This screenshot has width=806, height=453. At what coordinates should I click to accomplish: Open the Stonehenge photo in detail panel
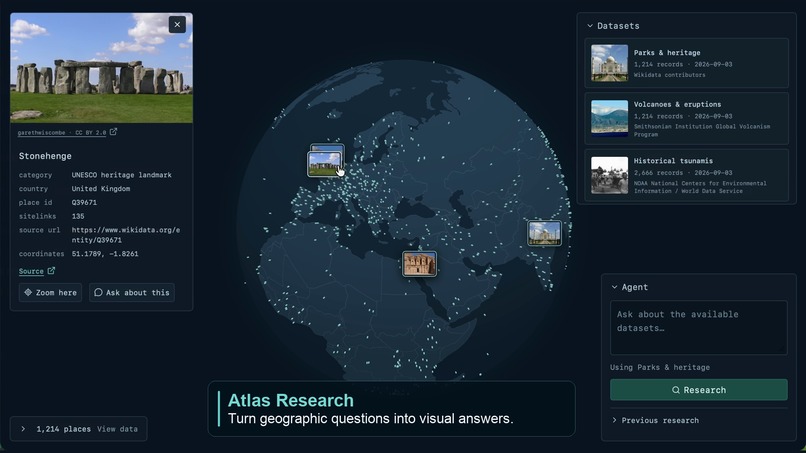tap(101, 68)
